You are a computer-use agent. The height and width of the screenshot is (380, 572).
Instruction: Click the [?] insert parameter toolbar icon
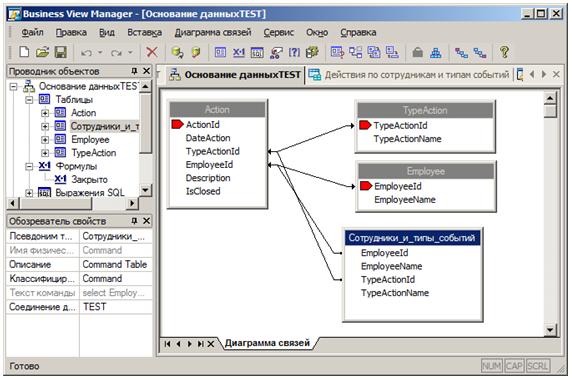[294, 52]
